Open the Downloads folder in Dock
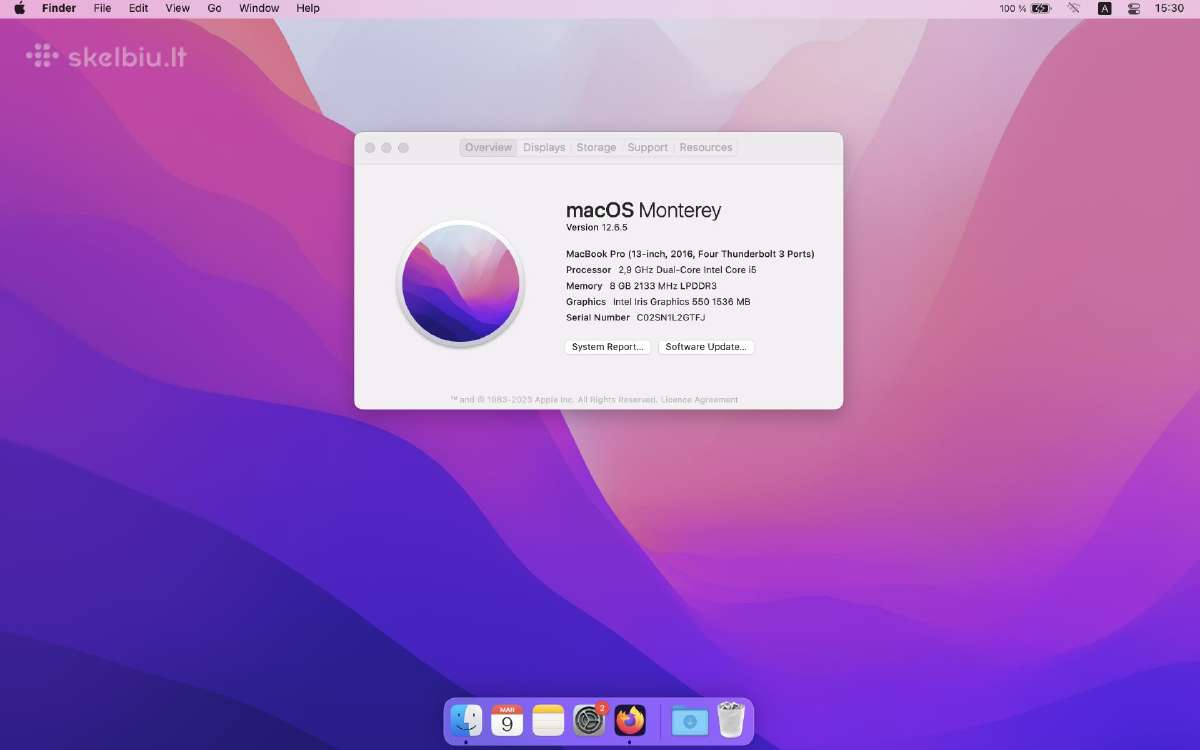Viewport: 1200px width, 750px height. (x=690, y=720)
